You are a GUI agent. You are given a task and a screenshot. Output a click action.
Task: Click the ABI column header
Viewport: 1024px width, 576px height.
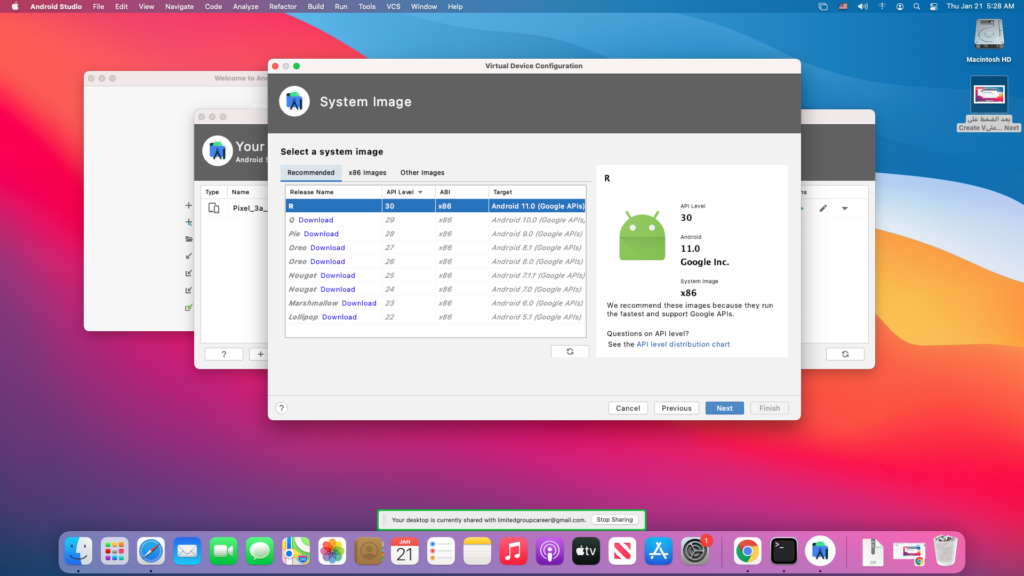[462, 192]
